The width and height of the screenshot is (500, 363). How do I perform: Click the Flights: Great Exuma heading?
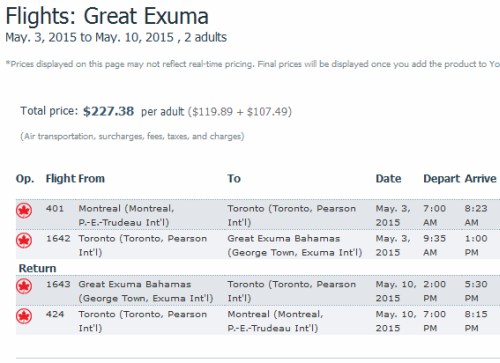pos(107,16)
